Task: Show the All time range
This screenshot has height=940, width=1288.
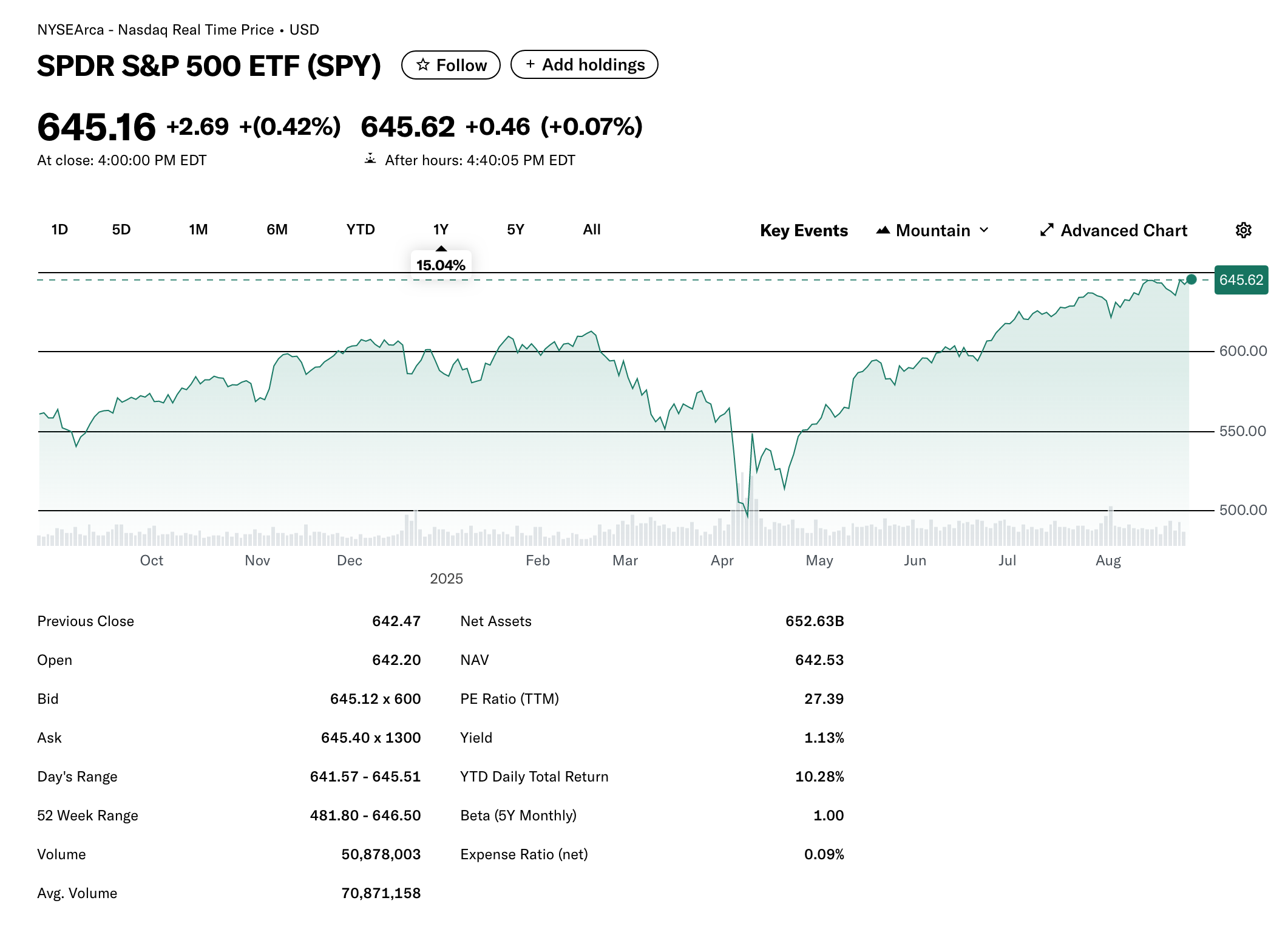Action: coord(592,230)
